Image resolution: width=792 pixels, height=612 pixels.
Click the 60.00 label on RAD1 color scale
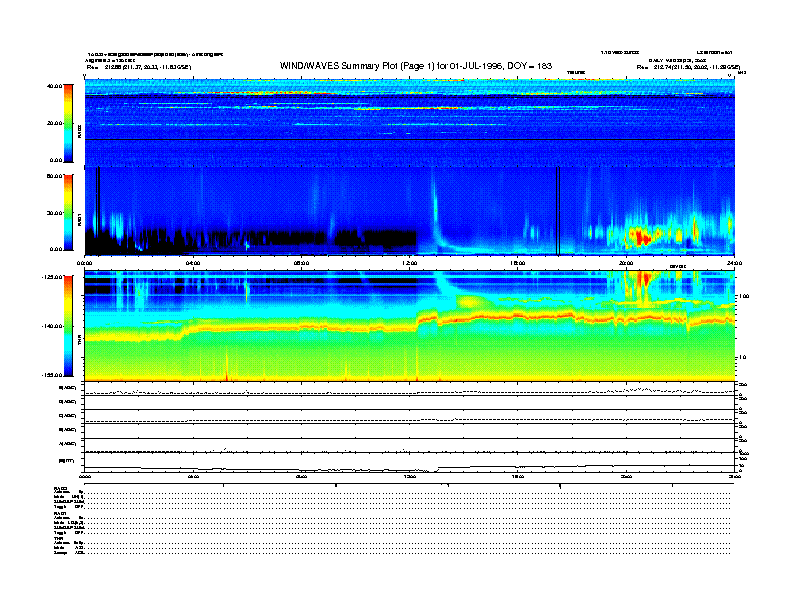(x=54, y=176)
